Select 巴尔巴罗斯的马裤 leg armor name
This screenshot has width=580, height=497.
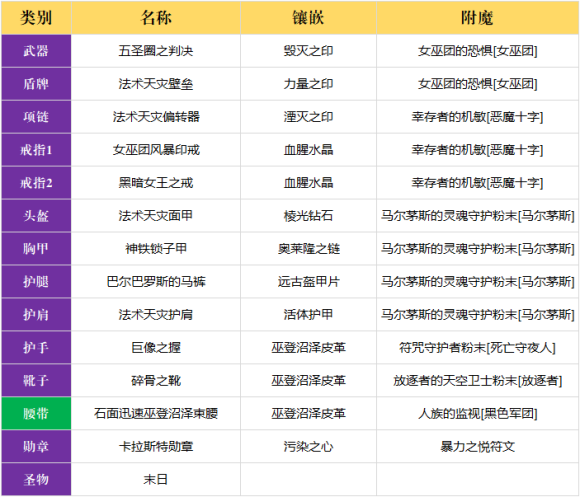pos(156,281)
